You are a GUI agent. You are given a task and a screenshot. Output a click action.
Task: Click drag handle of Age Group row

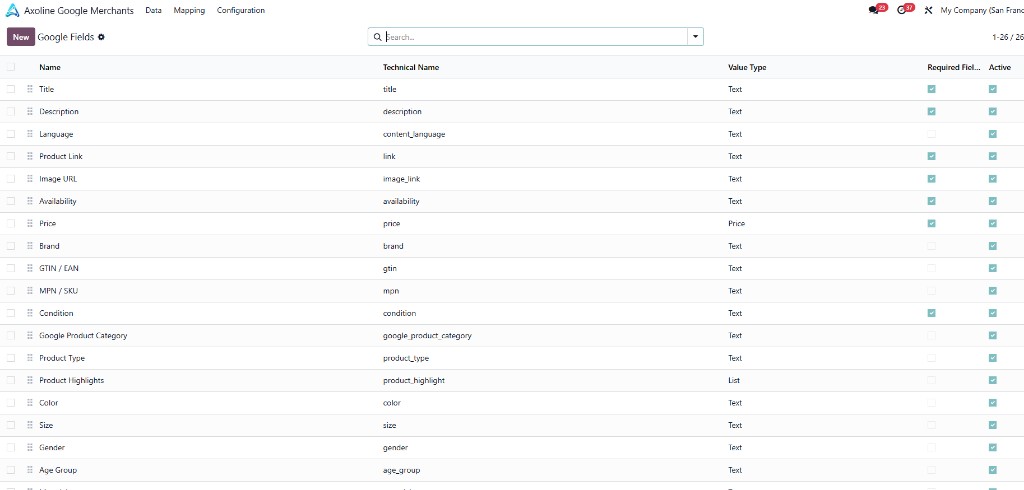30,470
